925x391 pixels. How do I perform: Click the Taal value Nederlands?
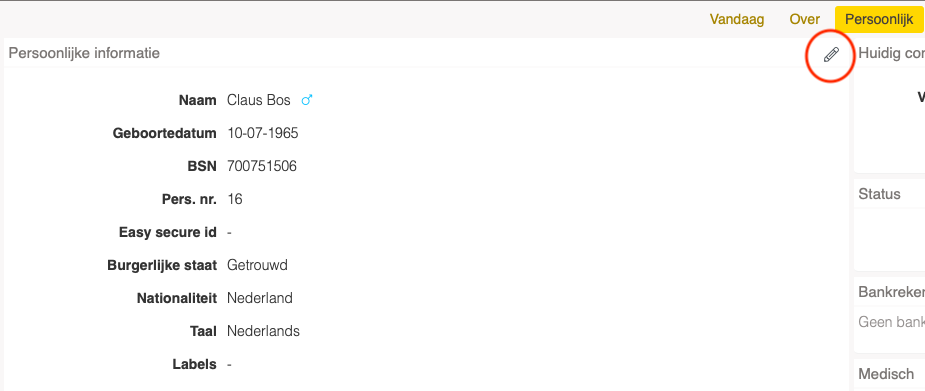pyautogui.click(x=263, y=331)
